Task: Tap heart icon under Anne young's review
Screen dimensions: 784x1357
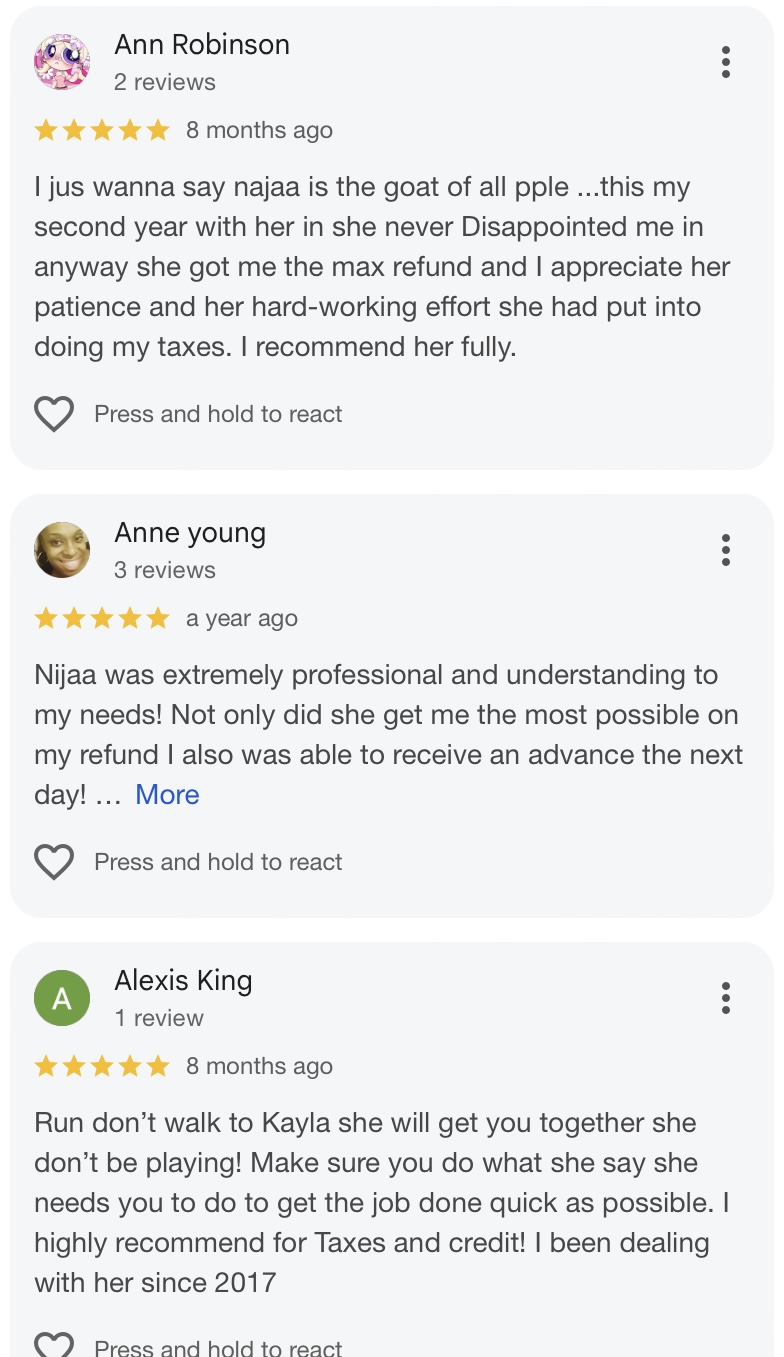Action: tap(54, 862)
